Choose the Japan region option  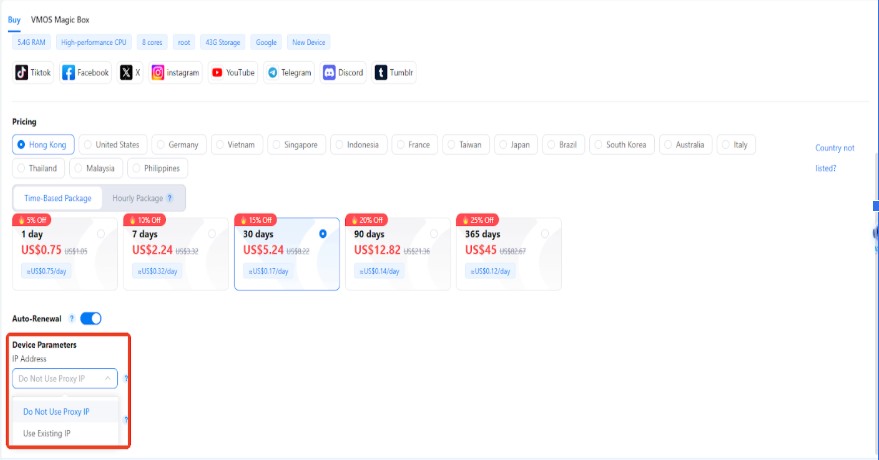pyautogui.click(x=502, y=145)
